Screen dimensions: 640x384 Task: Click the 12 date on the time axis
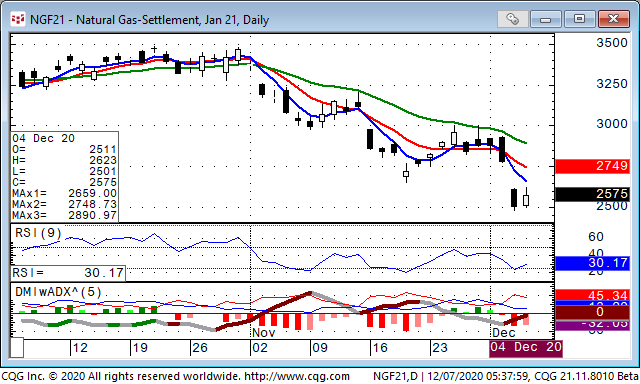click(x=80, y=348)
